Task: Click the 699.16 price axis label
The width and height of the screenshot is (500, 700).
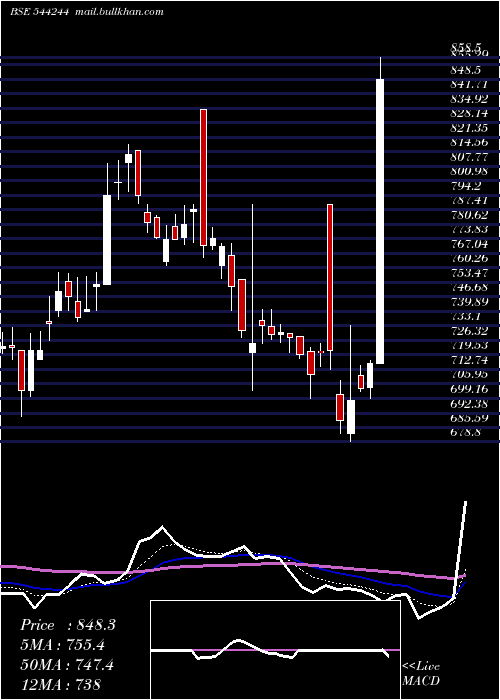Action: click(469, 388)
